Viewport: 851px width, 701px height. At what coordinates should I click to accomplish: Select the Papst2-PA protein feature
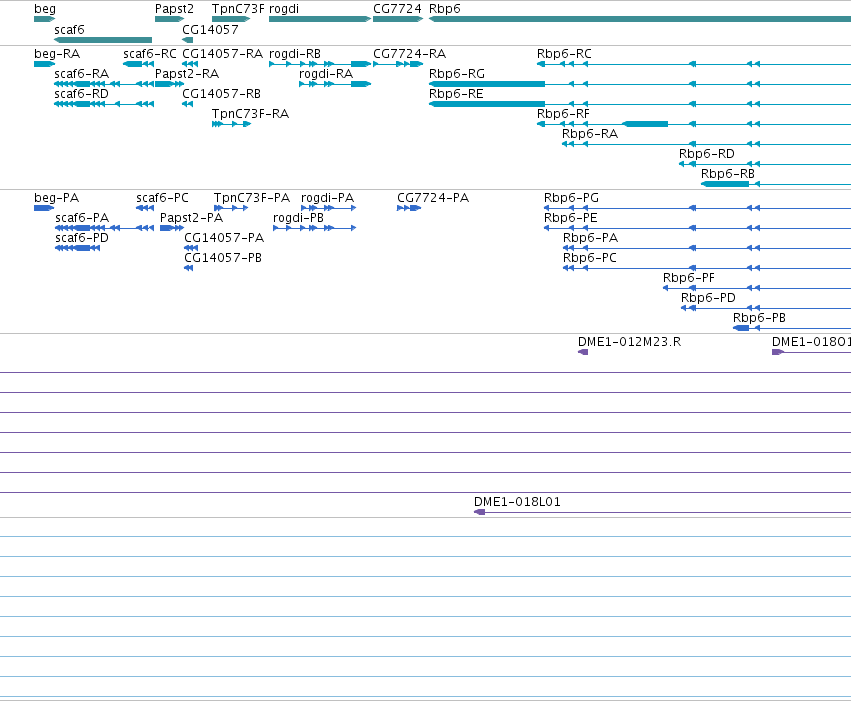click(x=172, y=228)
